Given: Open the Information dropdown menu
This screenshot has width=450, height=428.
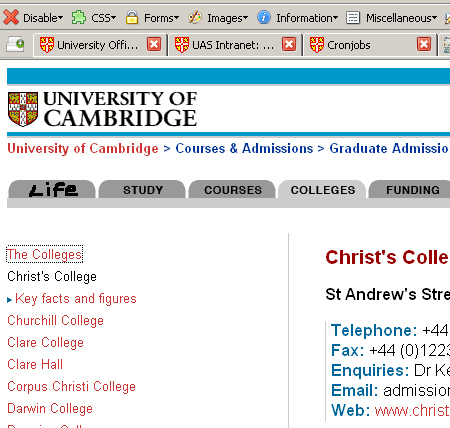Looking at the screenshot, I should [307, 18].
